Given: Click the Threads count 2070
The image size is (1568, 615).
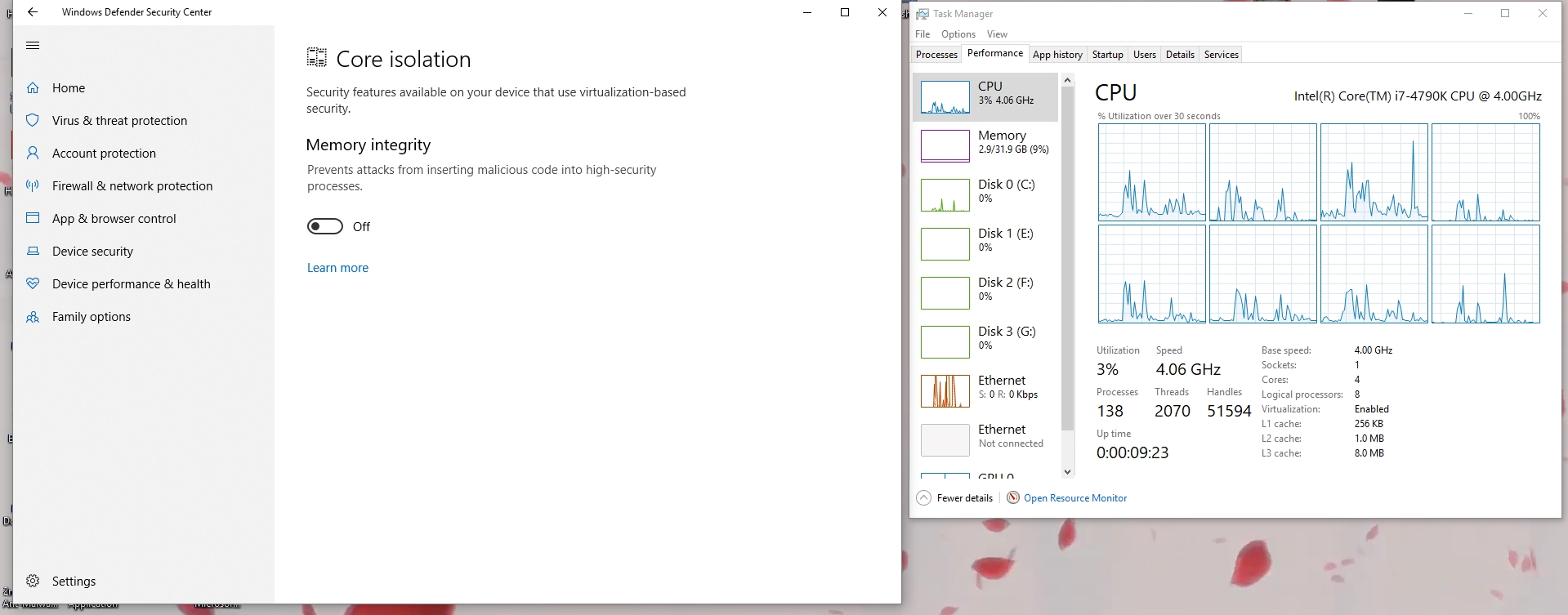Looking at the screenshot, I should click(x=1173, y=412).
